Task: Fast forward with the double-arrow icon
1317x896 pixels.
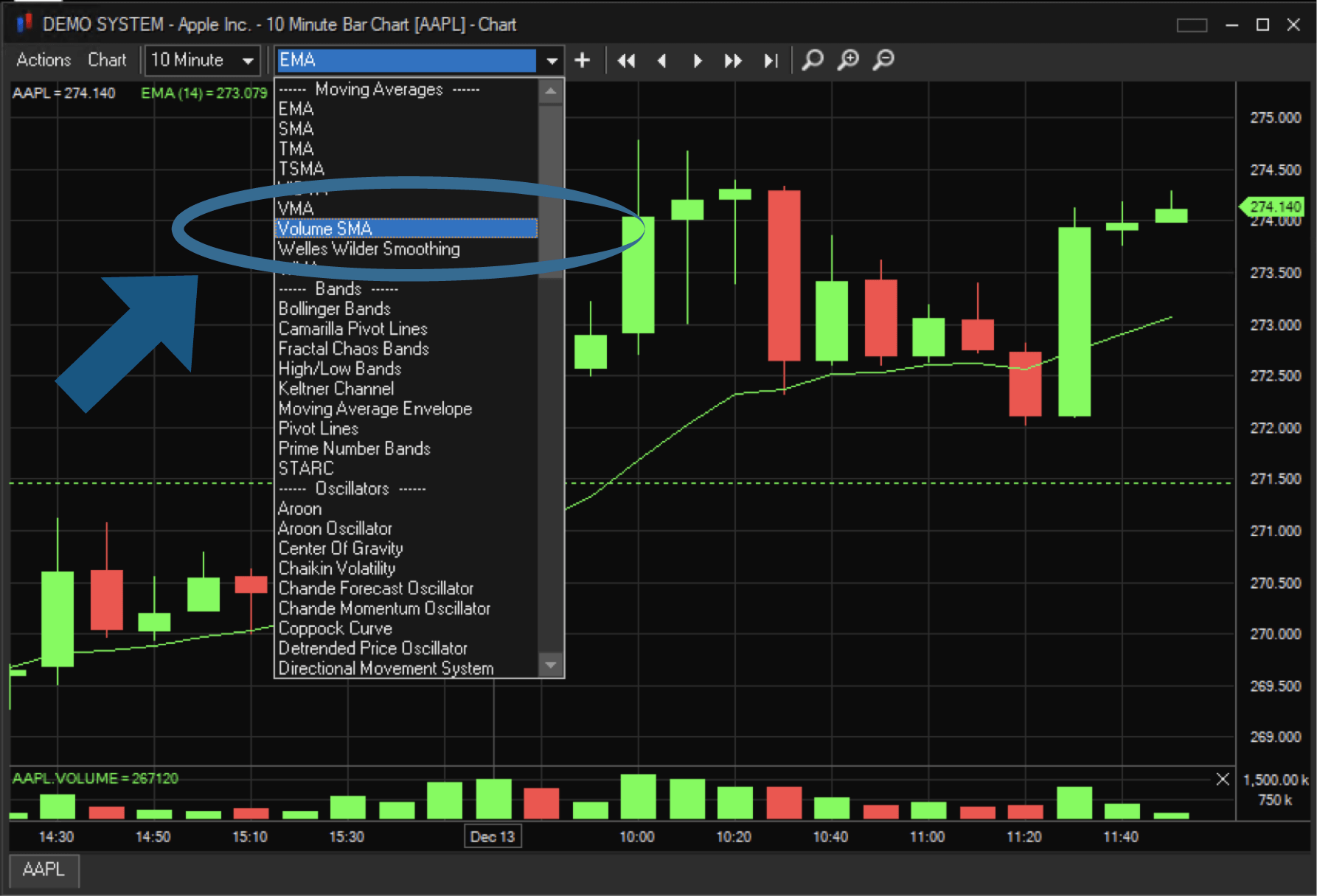Action: click(x=733, y=60)
